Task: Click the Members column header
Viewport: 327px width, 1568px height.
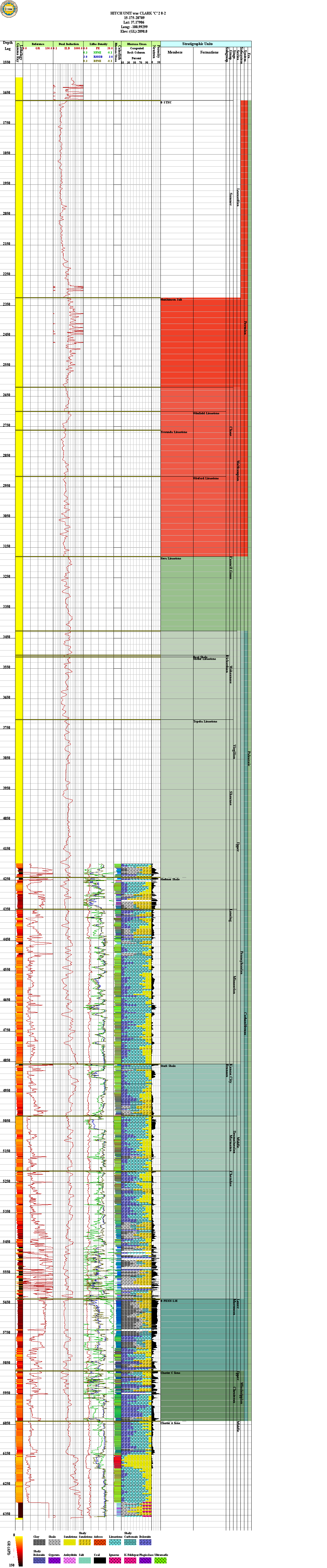Action: tap(175, 52)
